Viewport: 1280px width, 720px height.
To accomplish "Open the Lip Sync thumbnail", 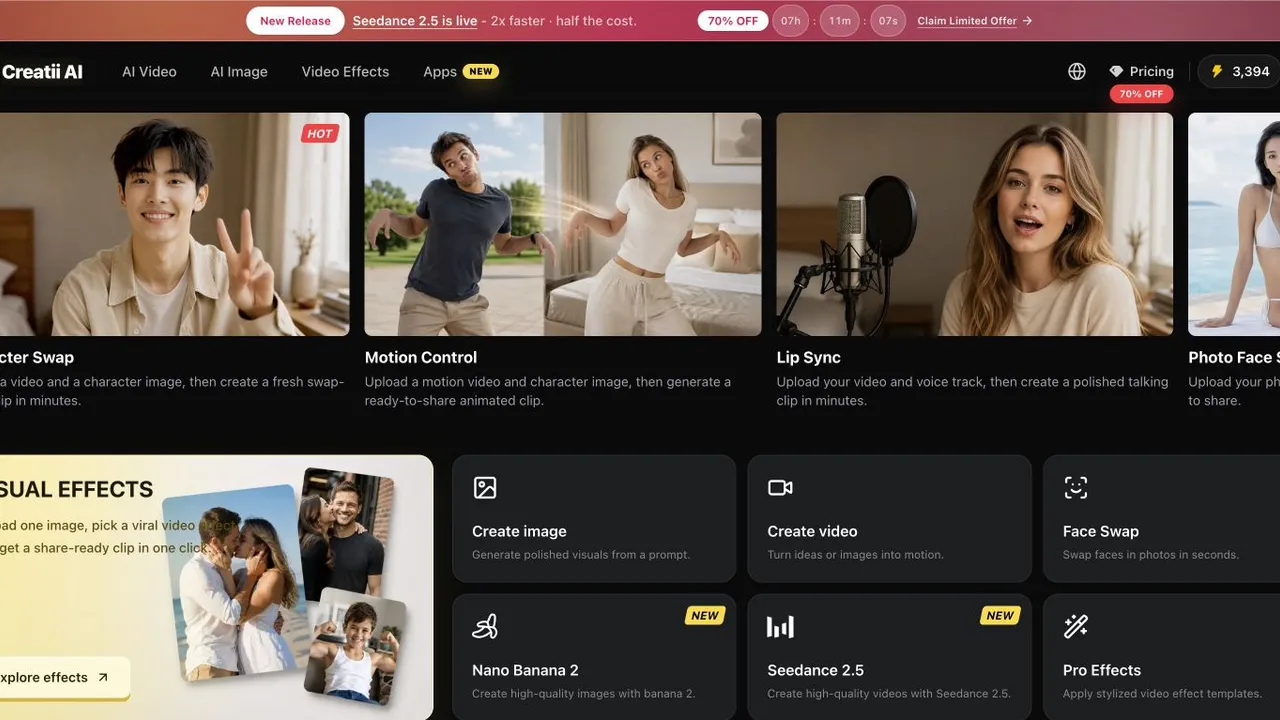I will (x=975, y=224).
